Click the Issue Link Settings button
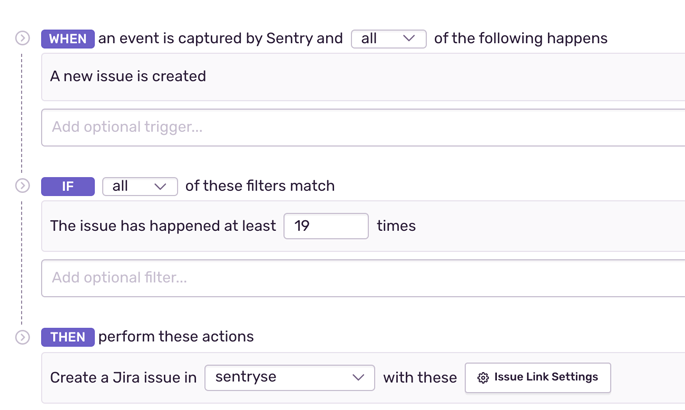 coord(538,378)
